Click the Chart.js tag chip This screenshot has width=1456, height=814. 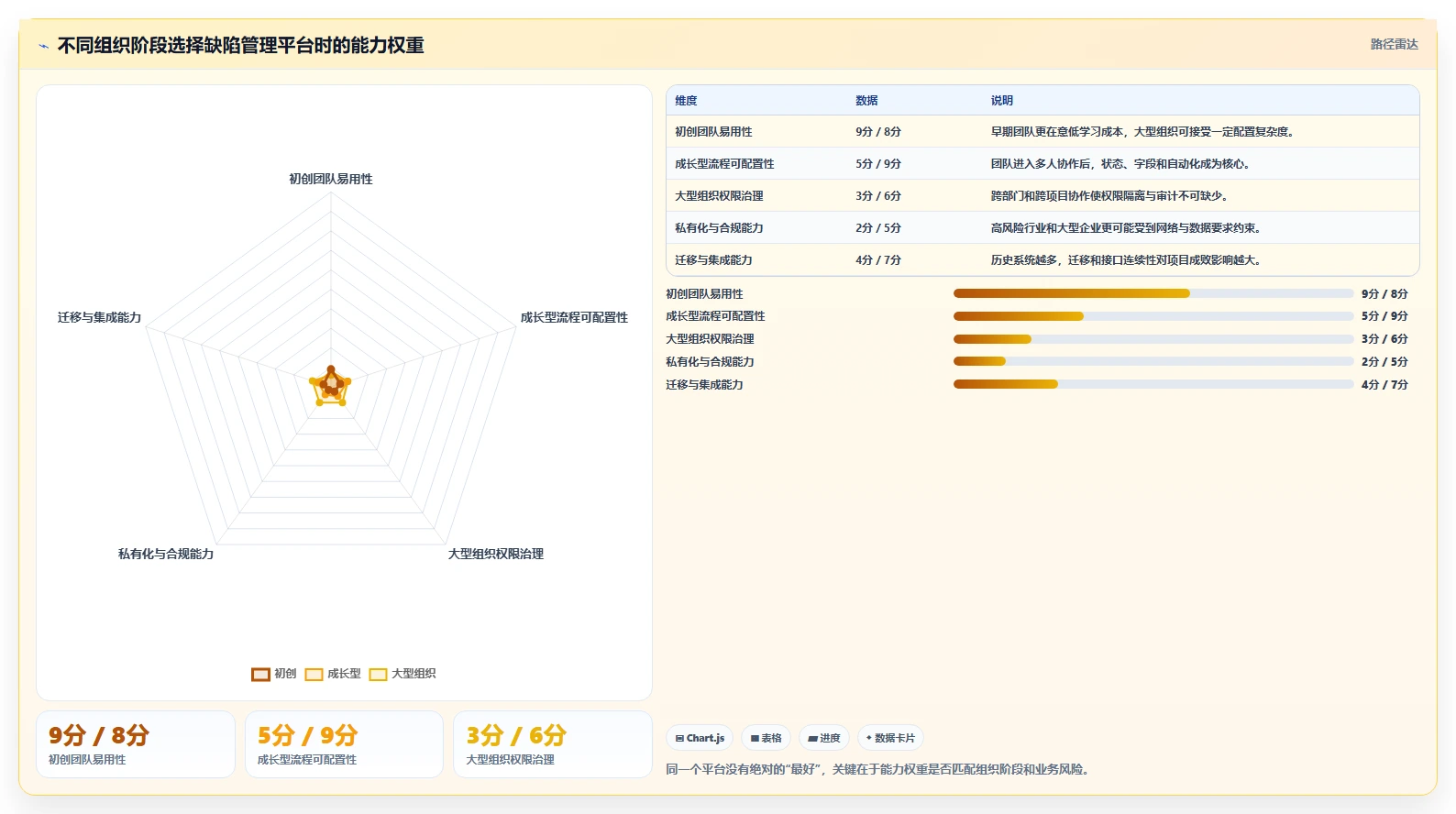pos(700,738)
